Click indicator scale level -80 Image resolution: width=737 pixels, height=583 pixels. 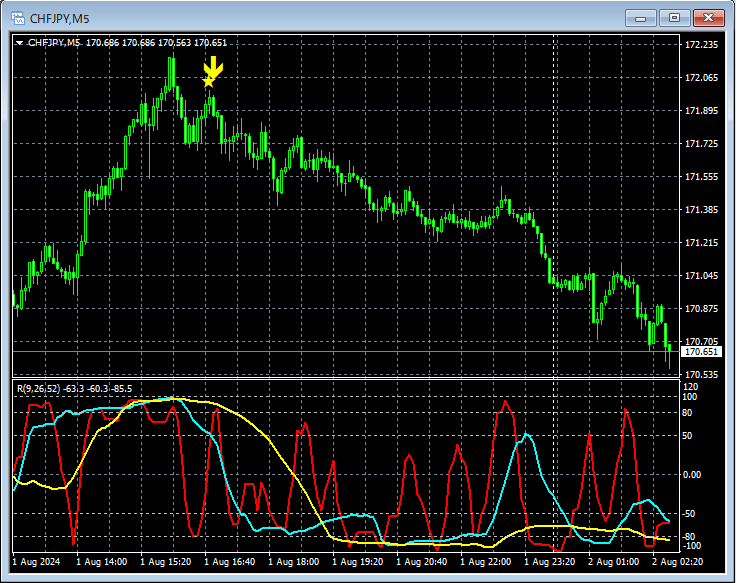(x=689, y=536)
